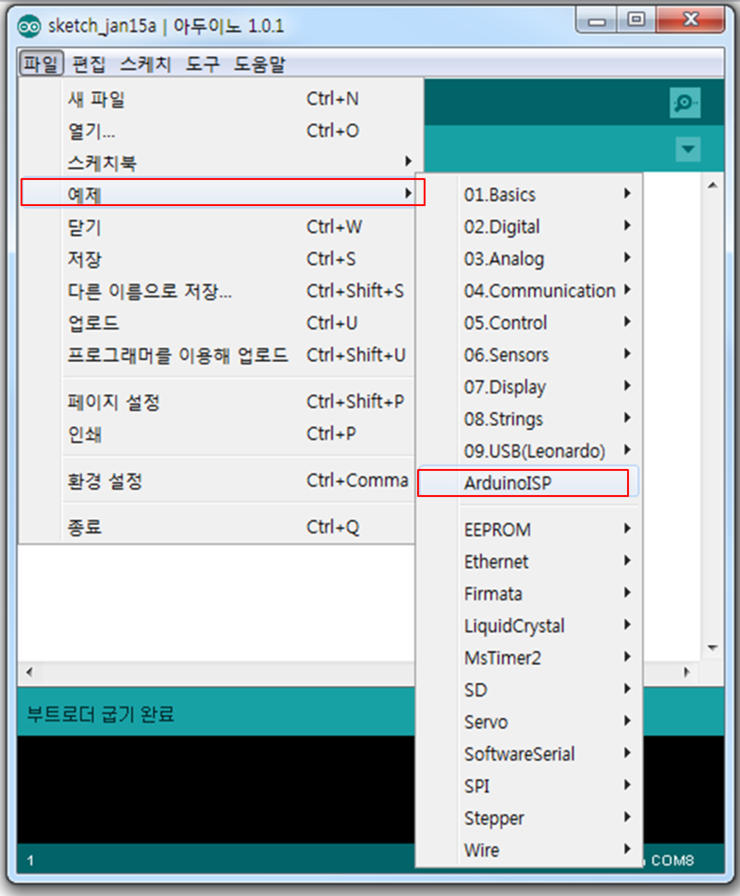Click the horizontal scrollbar left arrow

[x=28, y=672]
